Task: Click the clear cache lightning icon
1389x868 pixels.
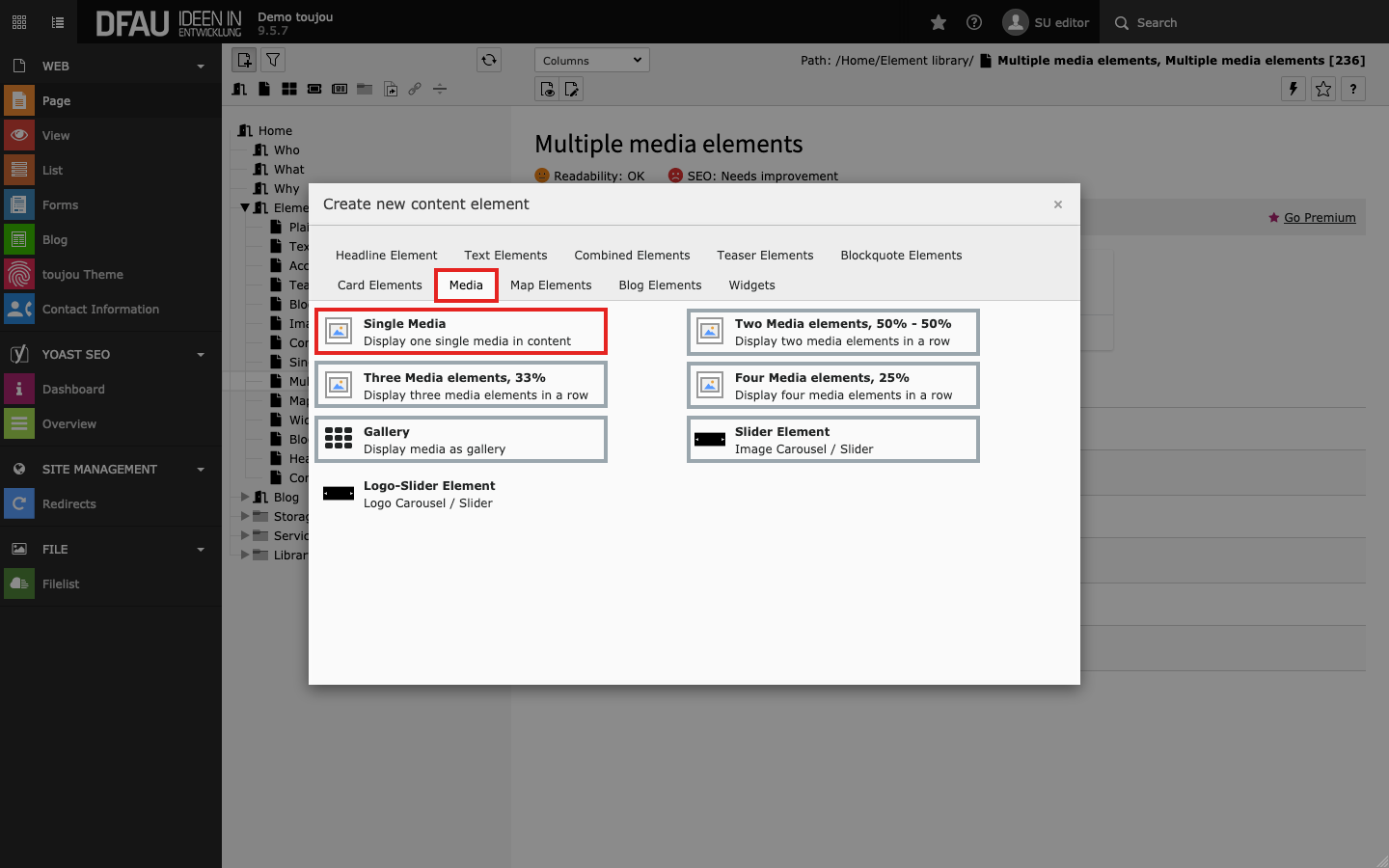Action: 1293,89
